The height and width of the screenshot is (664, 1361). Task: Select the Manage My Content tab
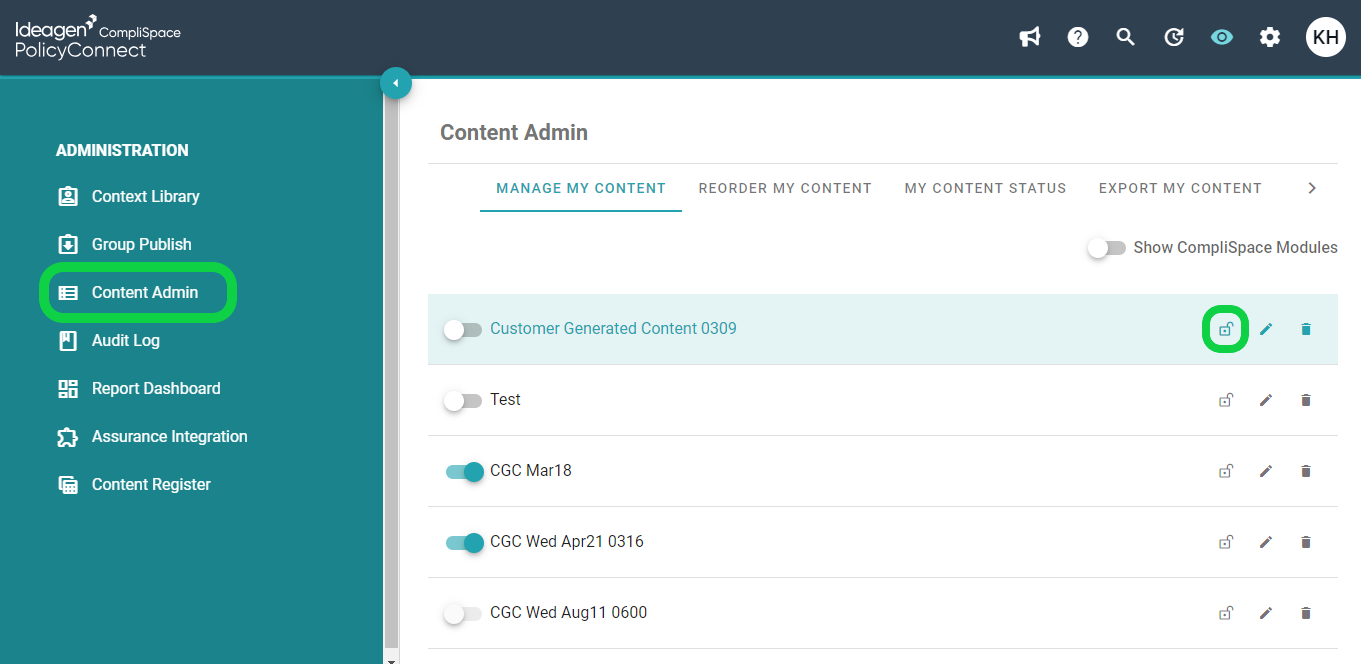click(581, 188)
